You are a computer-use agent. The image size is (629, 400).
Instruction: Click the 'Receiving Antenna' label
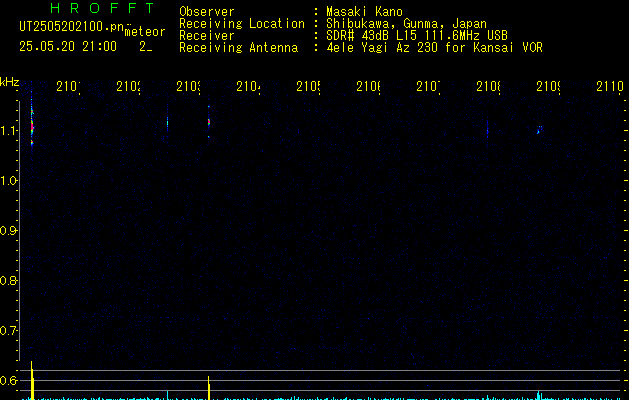pyautogui.click(x=239, y=47)
